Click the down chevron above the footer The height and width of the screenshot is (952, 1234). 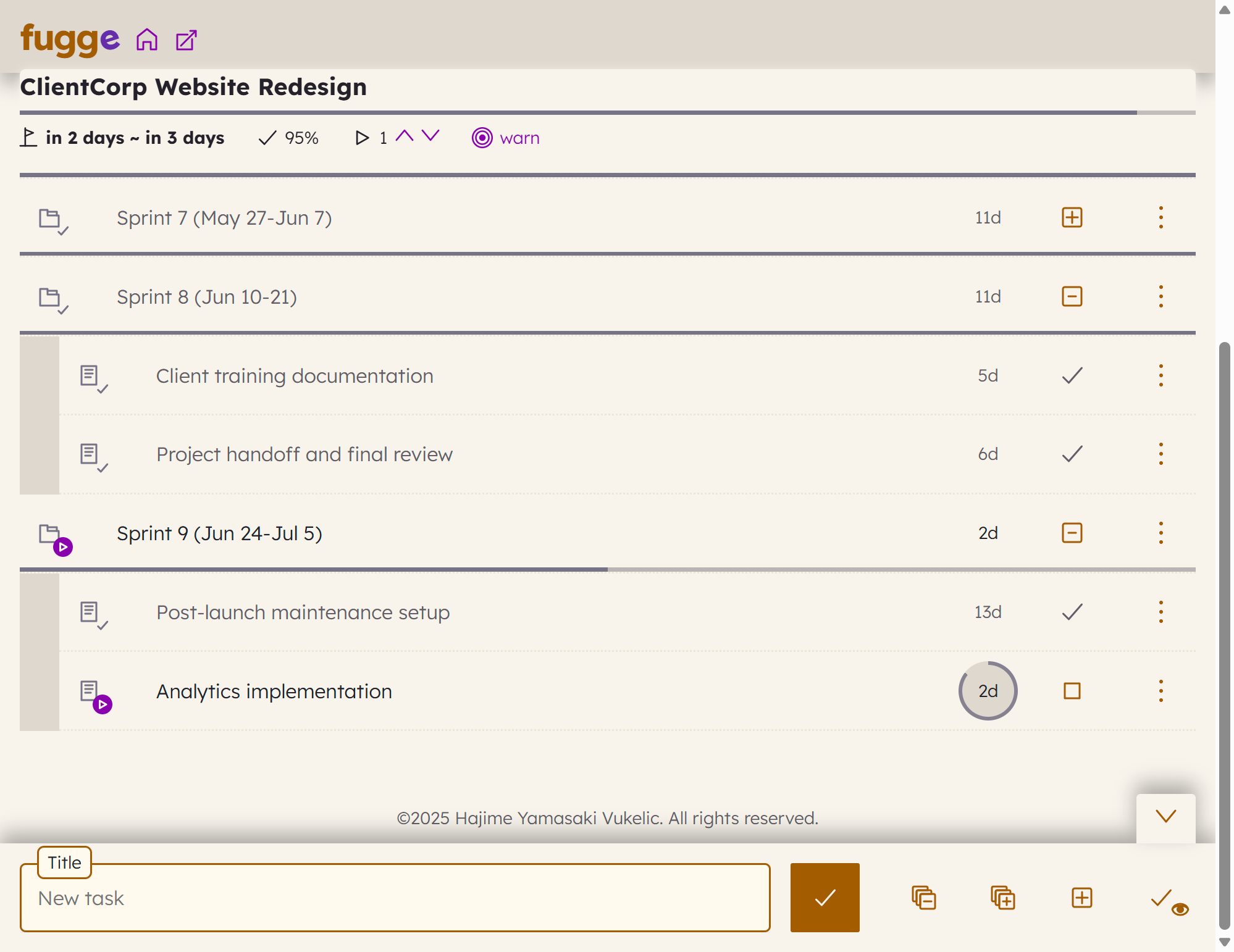(1165, 817)
